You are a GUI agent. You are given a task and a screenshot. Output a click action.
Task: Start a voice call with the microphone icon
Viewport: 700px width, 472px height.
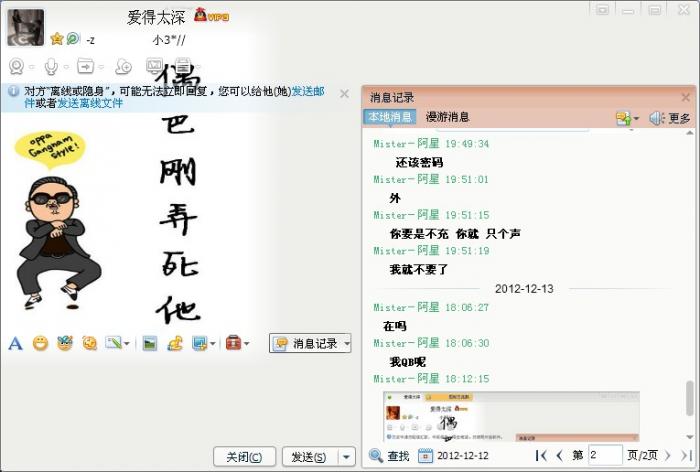coord(51,67)
